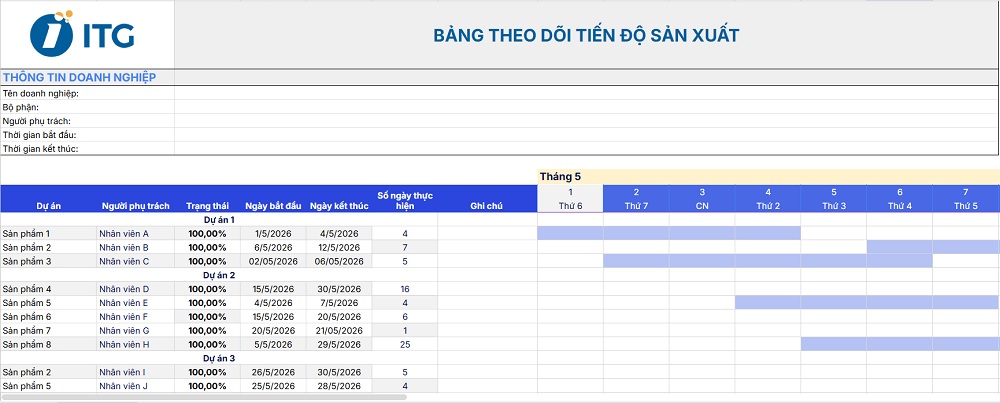Select the THÔNG TIN DOANH NGHIỆP heading cell

click(x=87, y=78)
